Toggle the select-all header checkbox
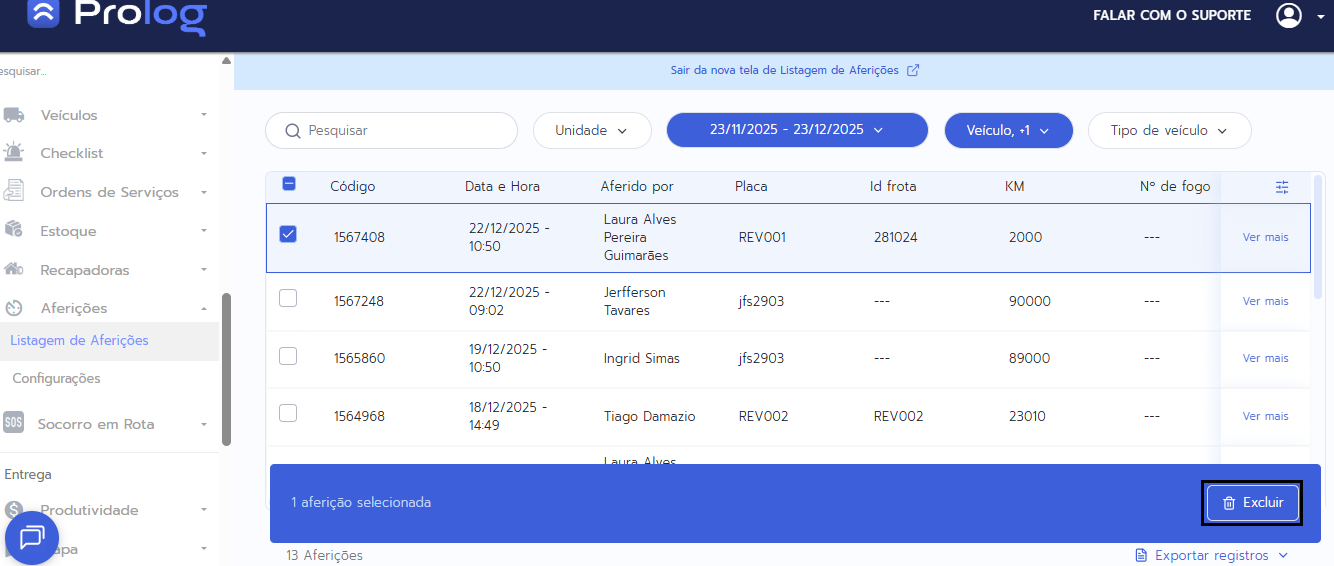Viewport: 1334px width, 566px height. click(x=289, y=184)
